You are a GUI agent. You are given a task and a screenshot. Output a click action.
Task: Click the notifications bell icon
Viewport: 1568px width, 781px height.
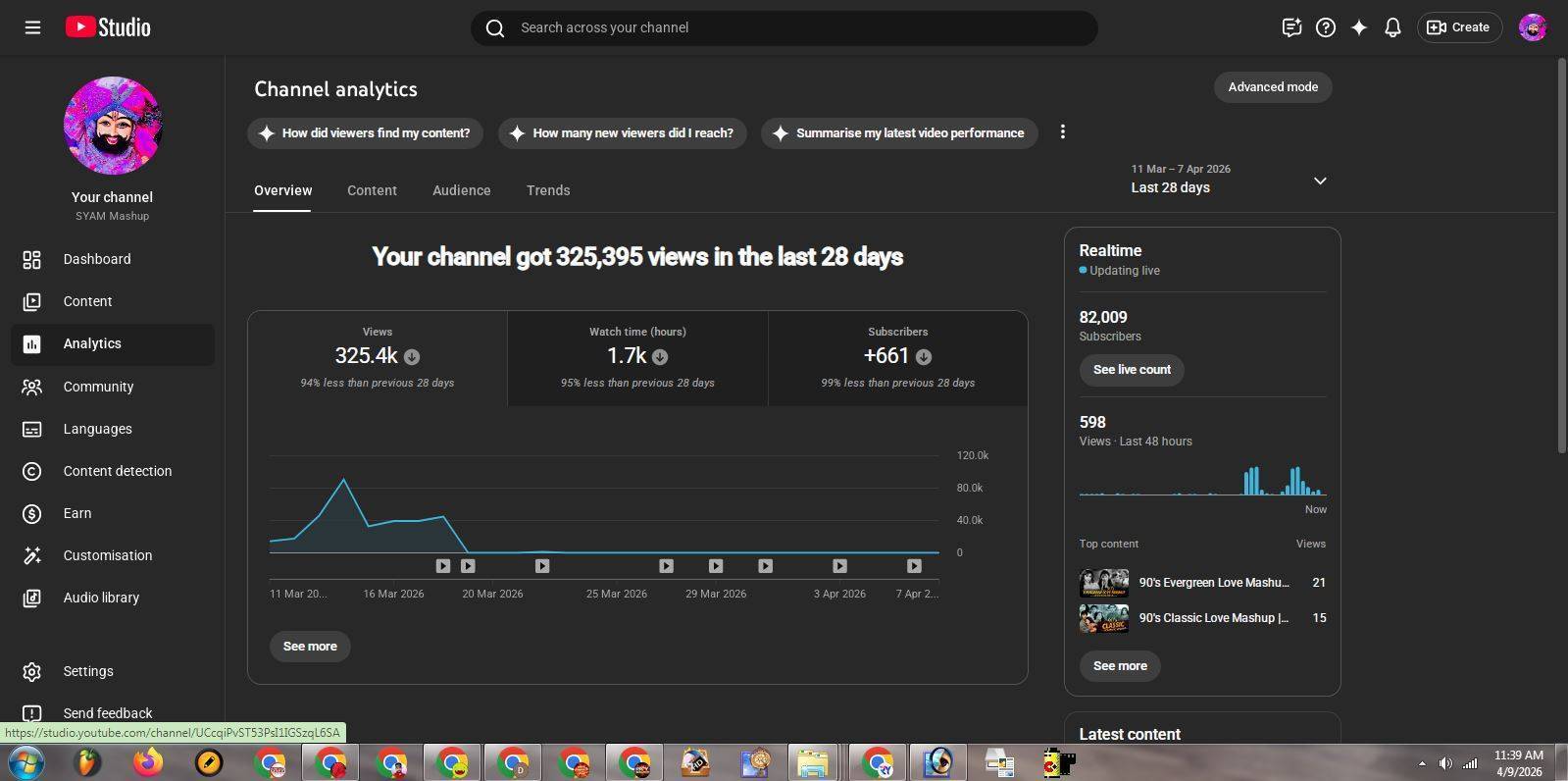pyautogui.click(x=1392, y=27)
